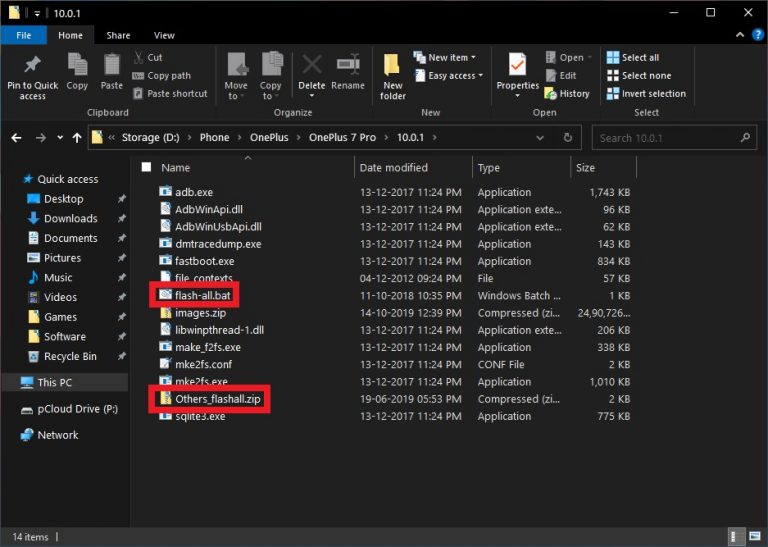Click the Open ribbon button

click(x=568, y=57)
